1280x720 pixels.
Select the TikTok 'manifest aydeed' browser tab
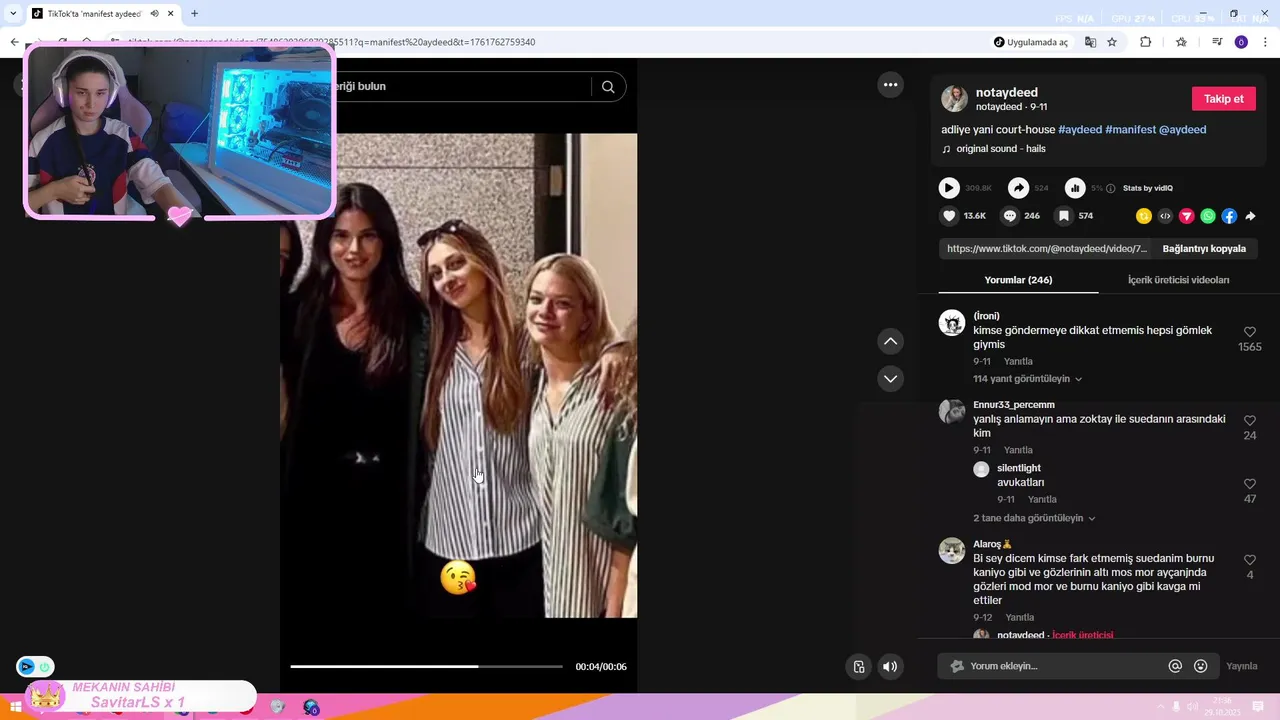102,14
